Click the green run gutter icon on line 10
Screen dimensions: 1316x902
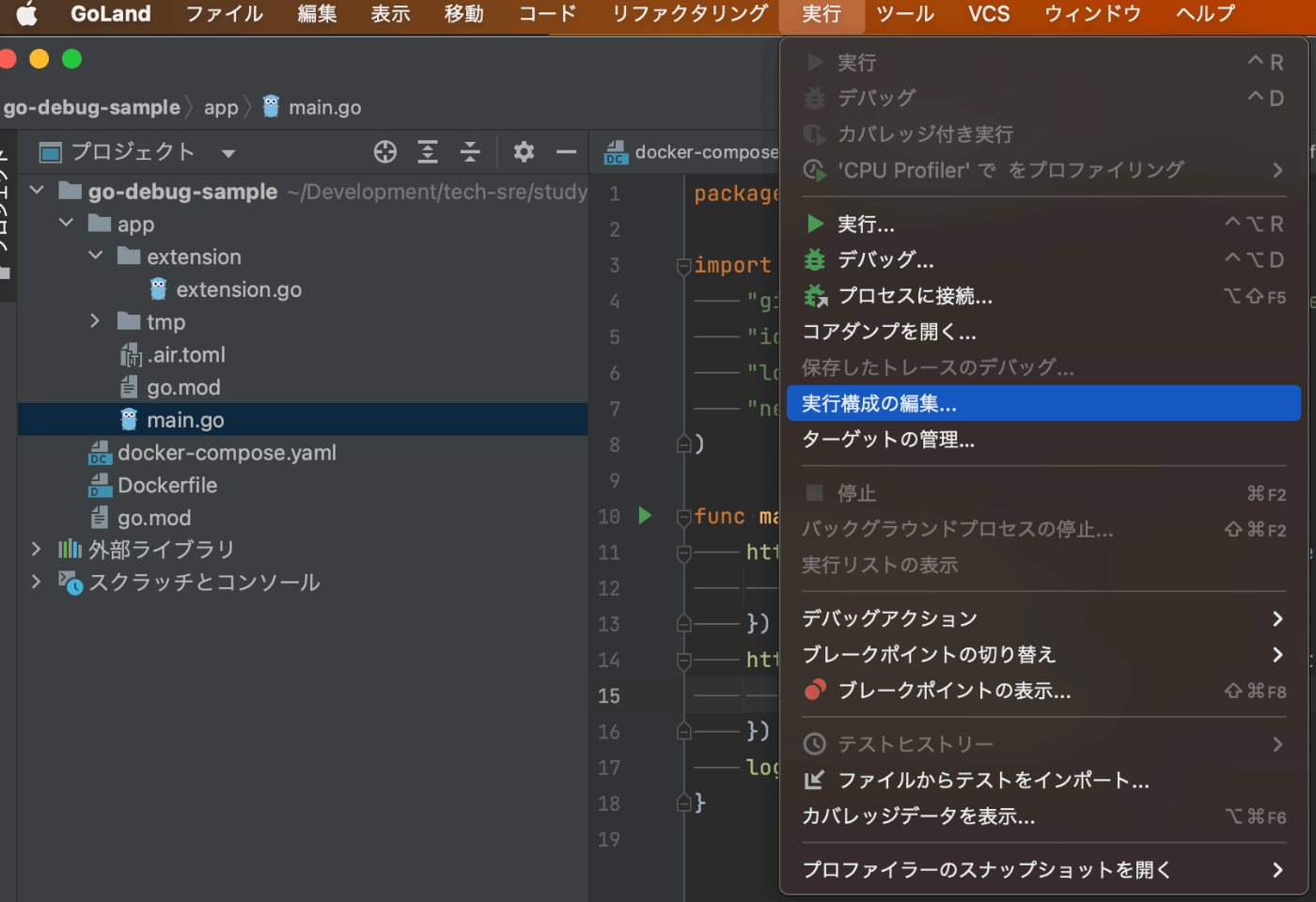coord(645,515)
